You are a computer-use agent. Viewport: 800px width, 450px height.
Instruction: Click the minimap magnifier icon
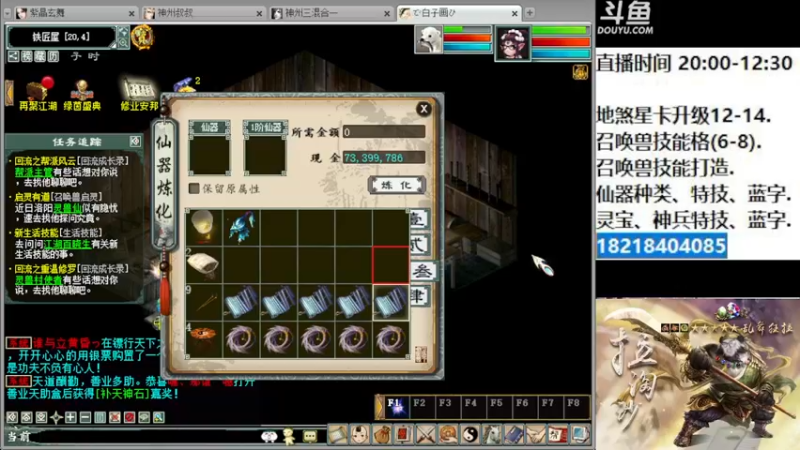(123, 43)
